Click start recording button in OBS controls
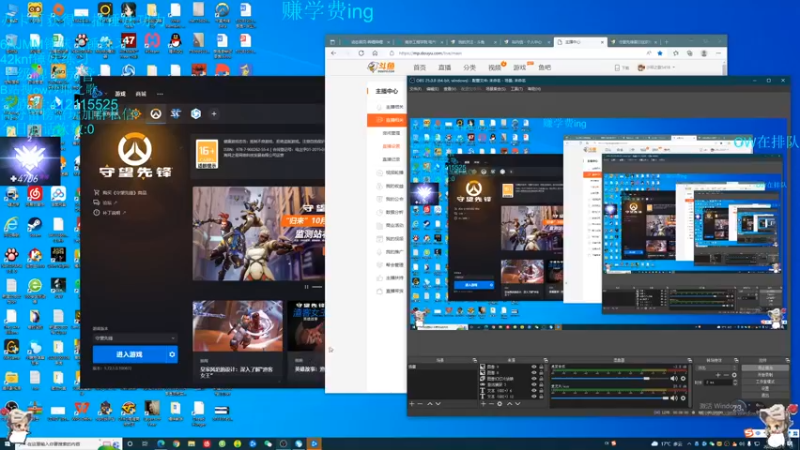The width and height of the screenshot is (800, 450). click(765, 374)
